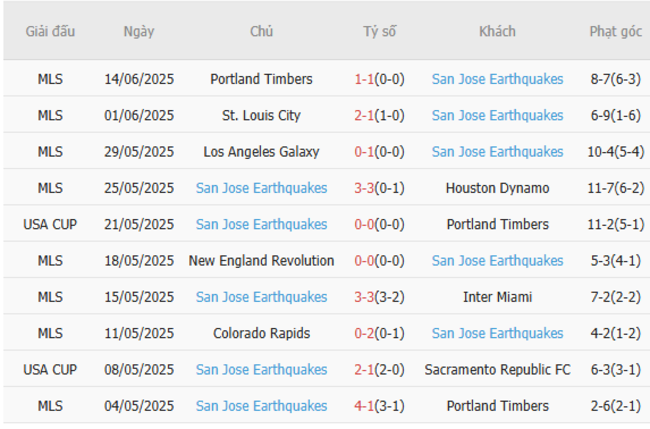
Task: Click the "Khách" column header
Action: coord(497,32)
